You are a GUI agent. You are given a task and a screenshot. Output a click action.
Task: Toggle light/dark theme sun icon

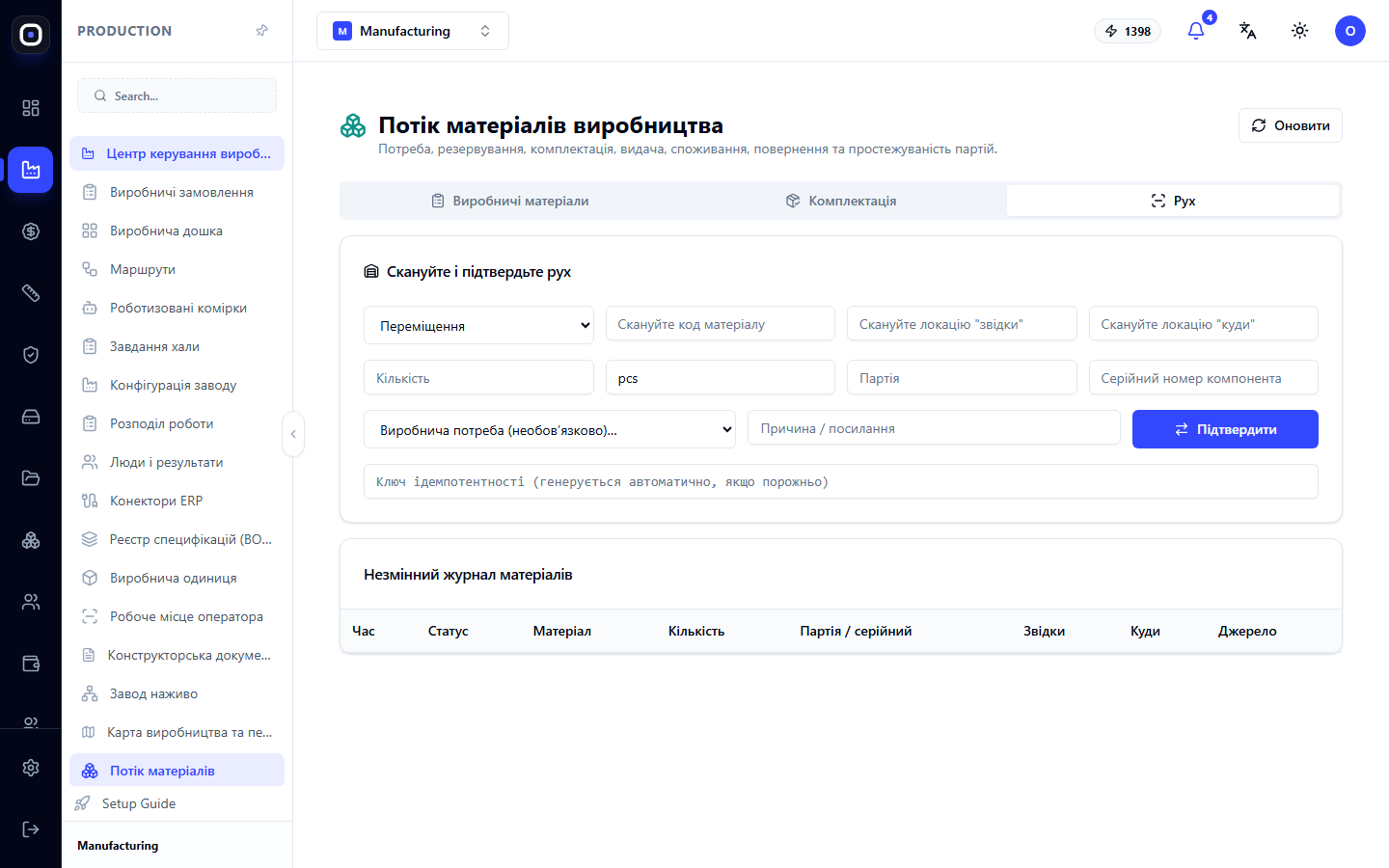point(1300,31)
